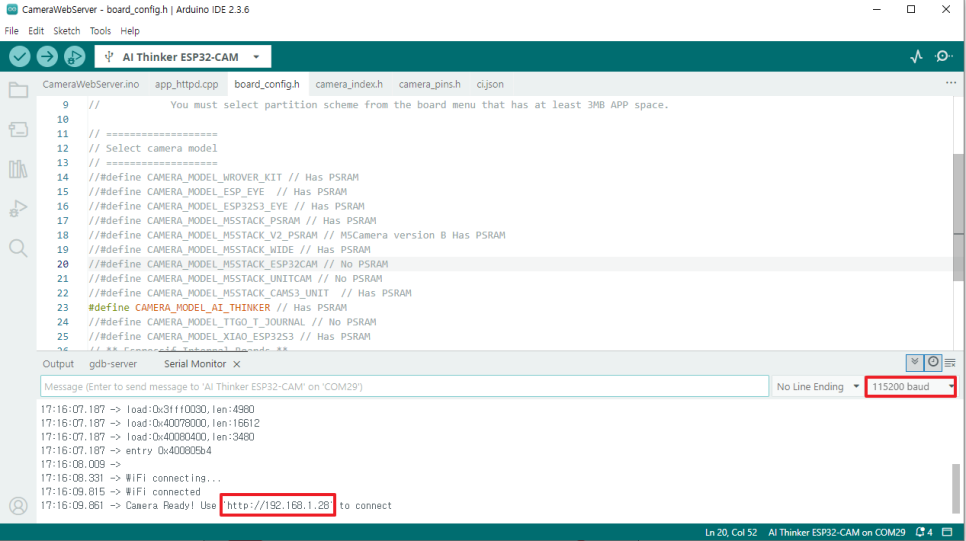
Task: Clear the Serial Monitor output
Action: coord(950,363)
